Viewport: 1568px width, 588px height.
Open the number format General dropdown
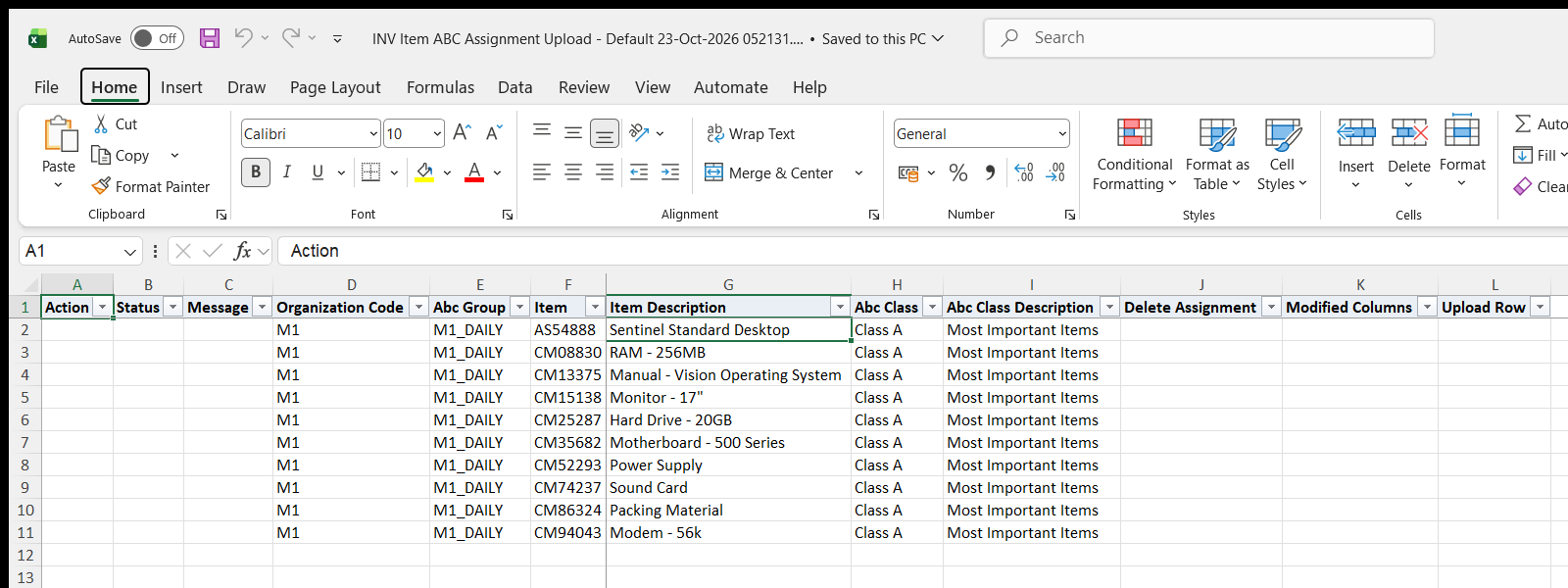(x=1062, y=134)
